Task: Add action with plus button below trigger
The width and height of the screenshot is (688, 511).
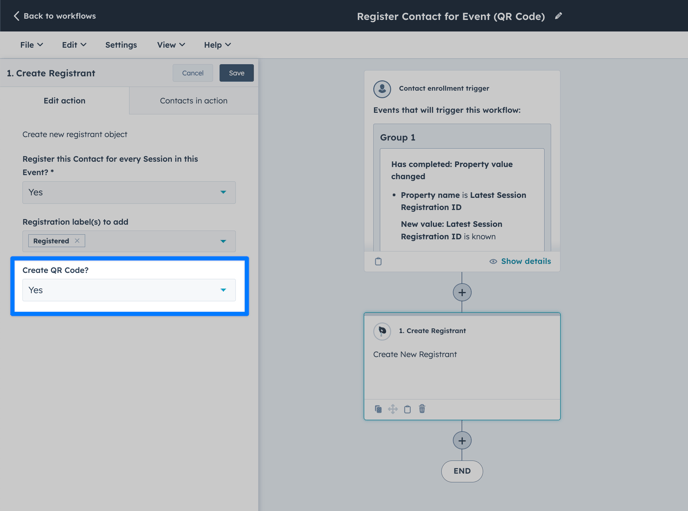Action: 462,292
